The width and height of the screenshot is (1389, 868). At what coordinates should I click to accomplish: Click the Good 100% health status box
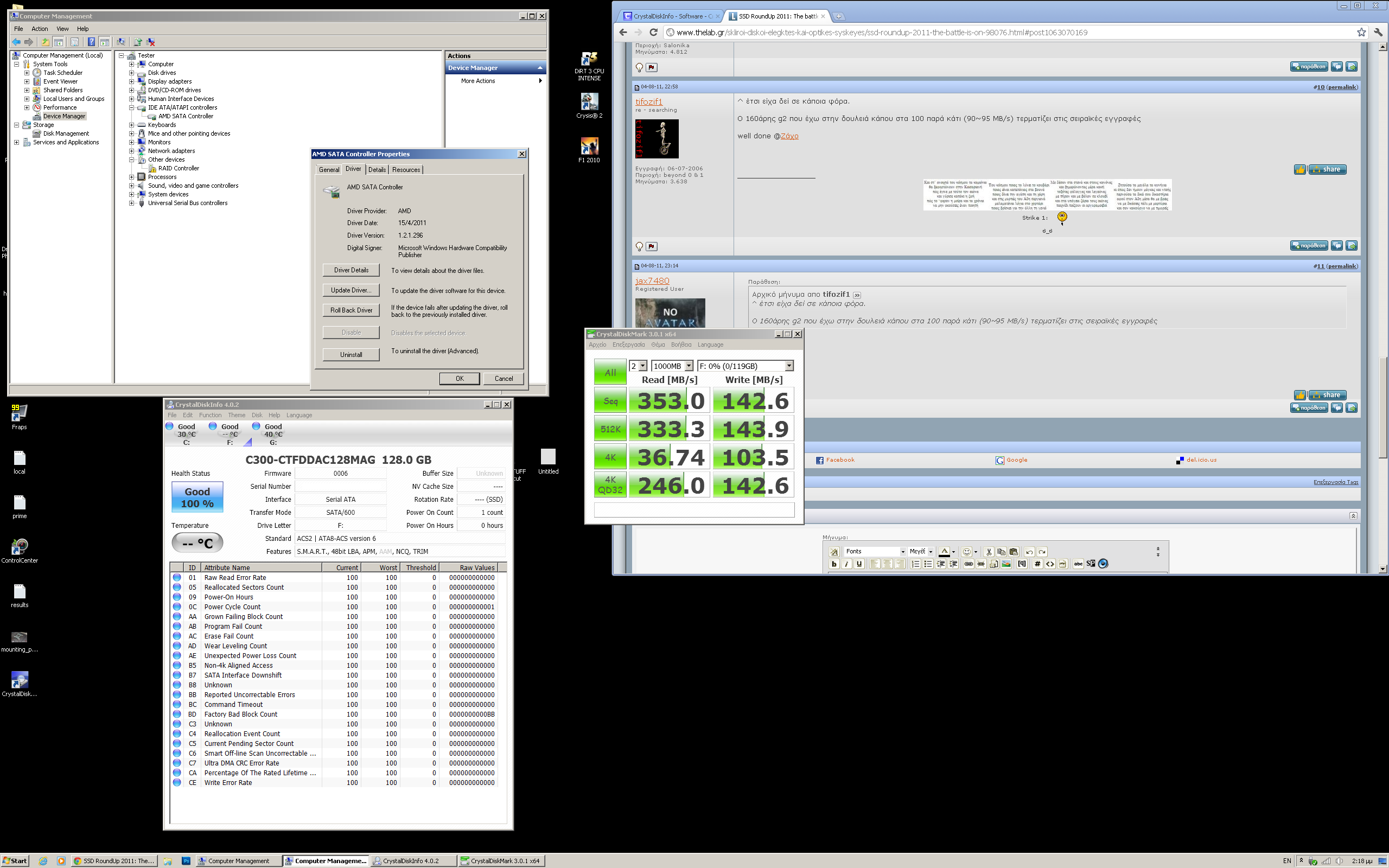pyautogui.click(x=197, y=497)
